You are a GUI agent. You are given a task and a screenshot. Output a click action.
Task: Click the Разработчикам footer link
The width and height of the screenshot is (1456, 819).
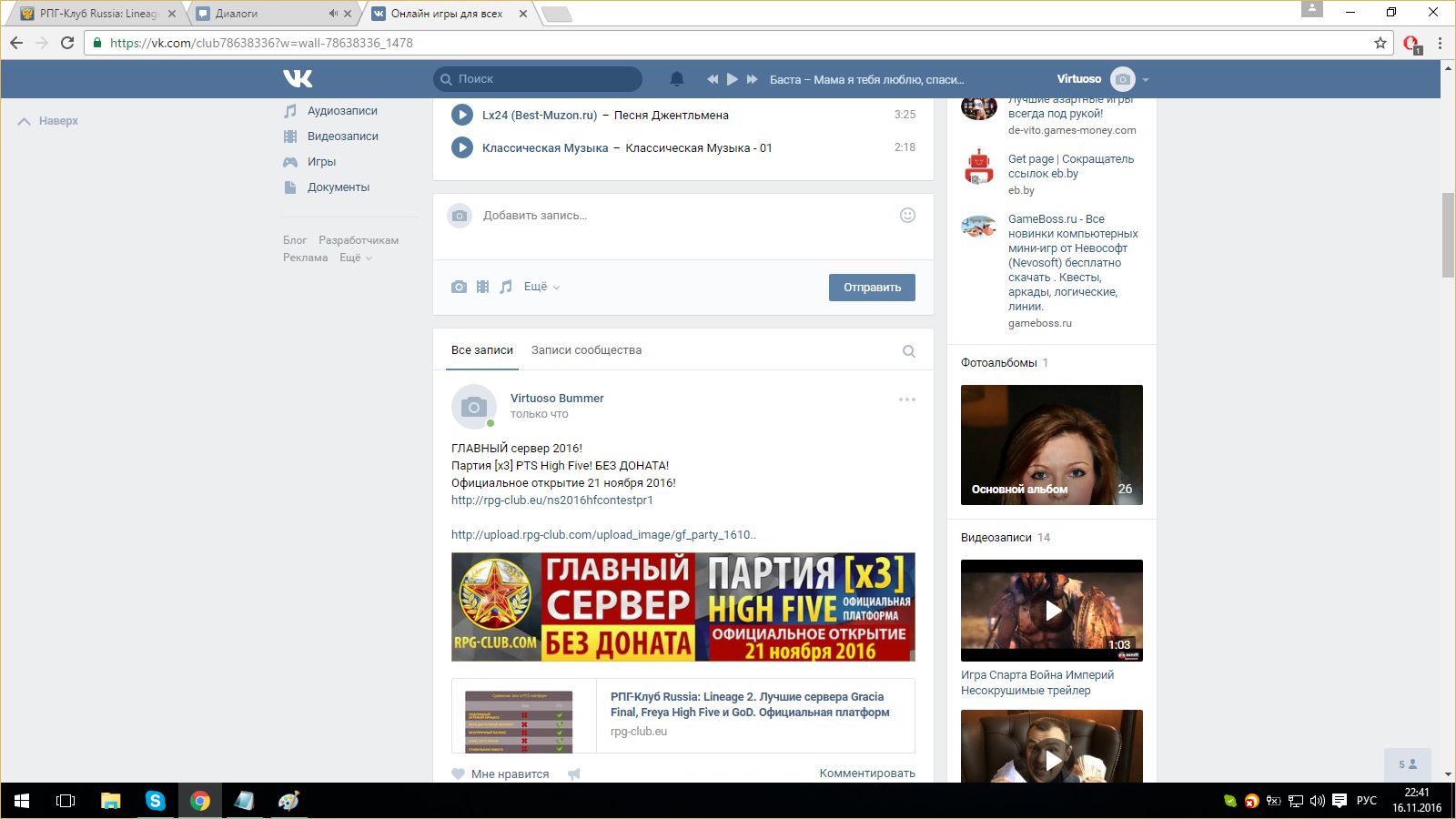[x=359, y=240]
